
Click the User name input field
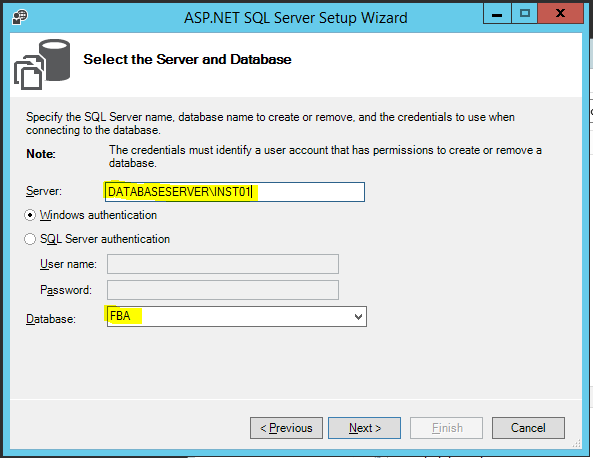point(223,264)
